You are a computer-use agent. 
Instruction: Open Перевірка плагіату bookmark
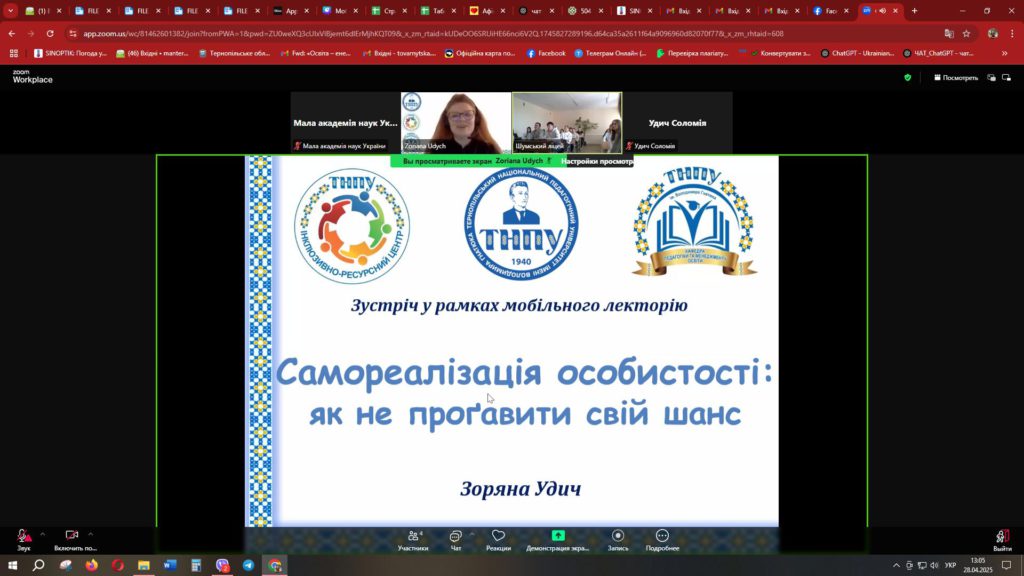tap(692, 54)
